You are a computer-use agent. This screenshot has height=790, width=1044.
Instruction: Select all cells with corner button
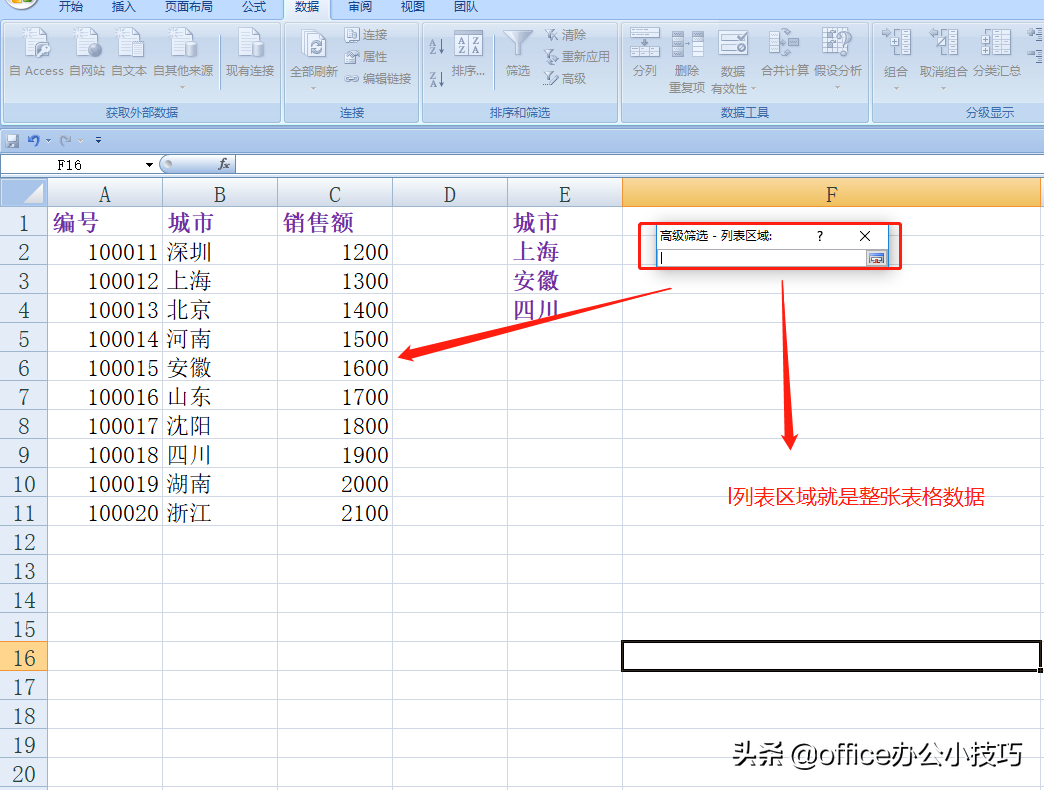pyautogui.click(x=24, y=193)
